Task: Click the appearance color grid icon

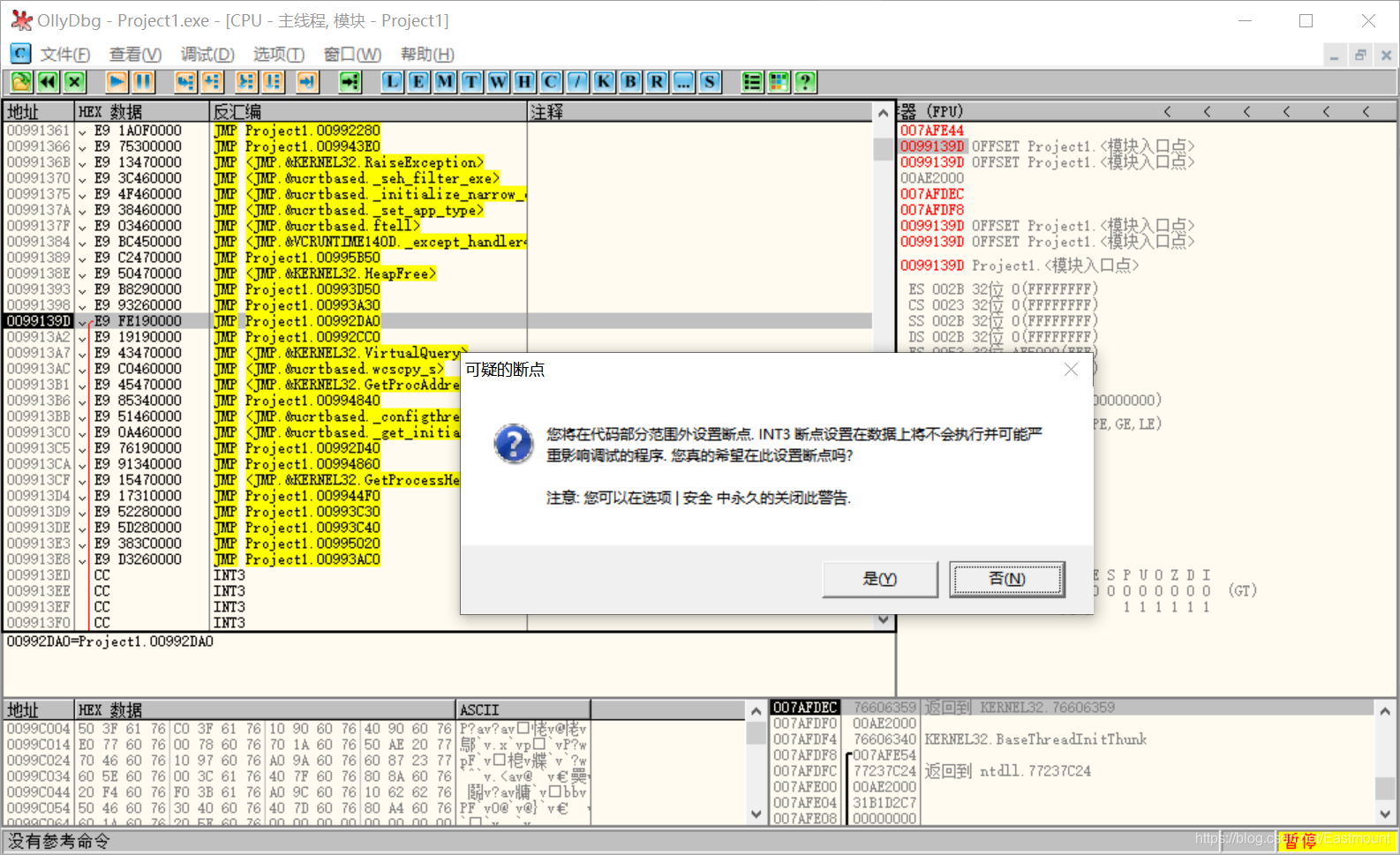Action: 779,82
